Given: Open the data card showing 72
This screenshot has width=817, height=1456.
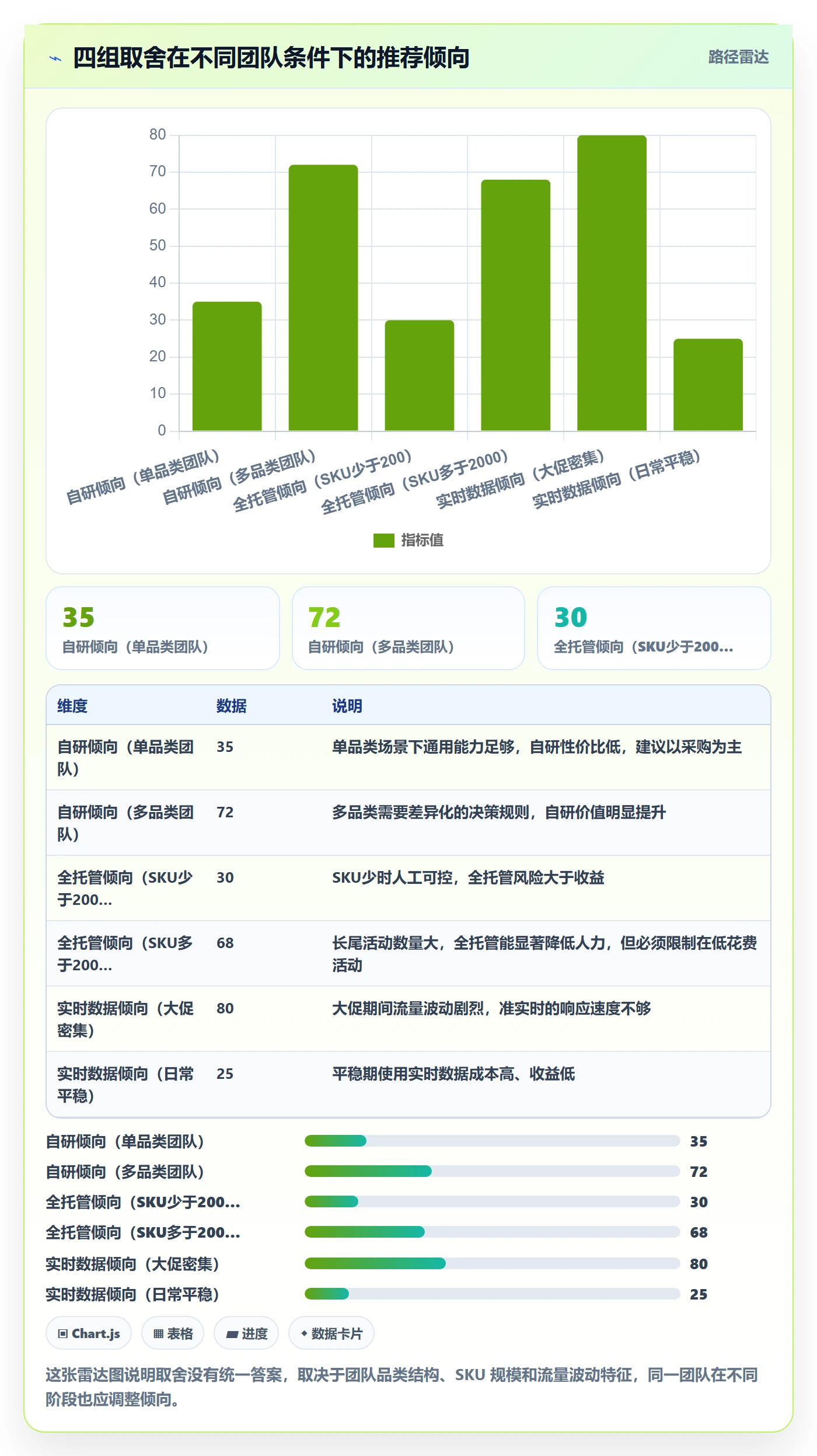Looking at the screenshot, I should [408, 628].
